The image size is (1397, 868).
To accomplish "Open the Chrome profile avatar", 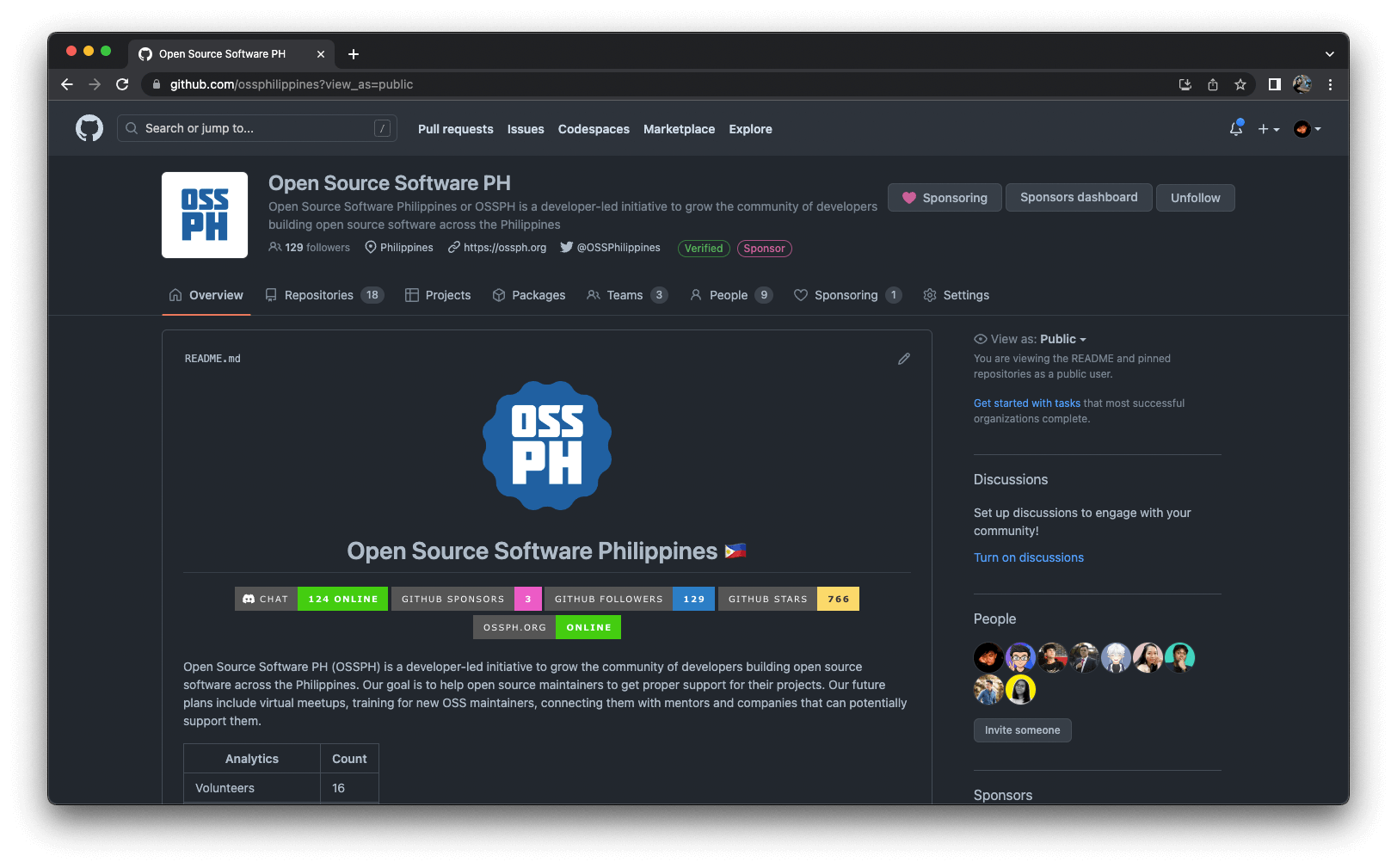I will click(x=1302, y=84).
